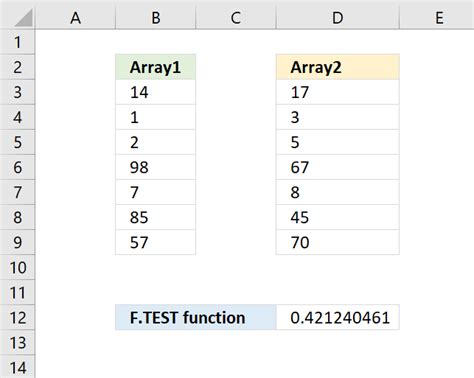The height and width of the screenshot is (378, 474).
Task: Select column C header
Action: pos(236,18)
